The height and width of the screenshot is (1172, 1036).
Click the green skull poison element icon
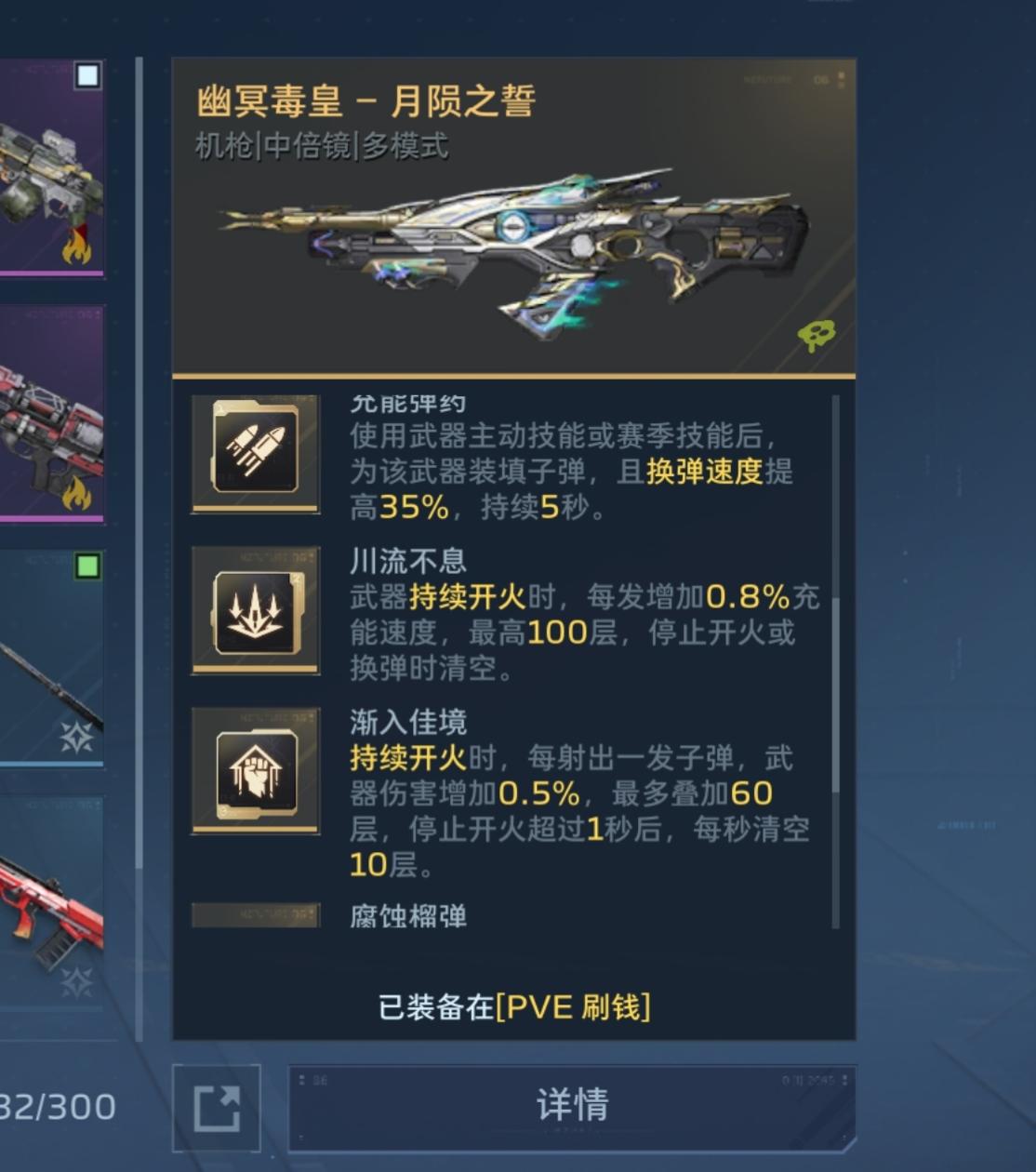[816, 335]
